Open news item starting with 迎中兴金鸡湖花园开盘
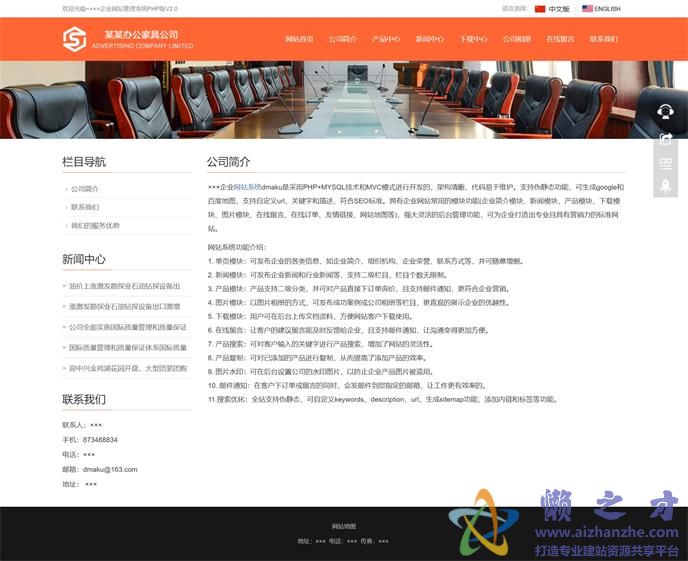688x561 pixels. [x=128, y=368]
